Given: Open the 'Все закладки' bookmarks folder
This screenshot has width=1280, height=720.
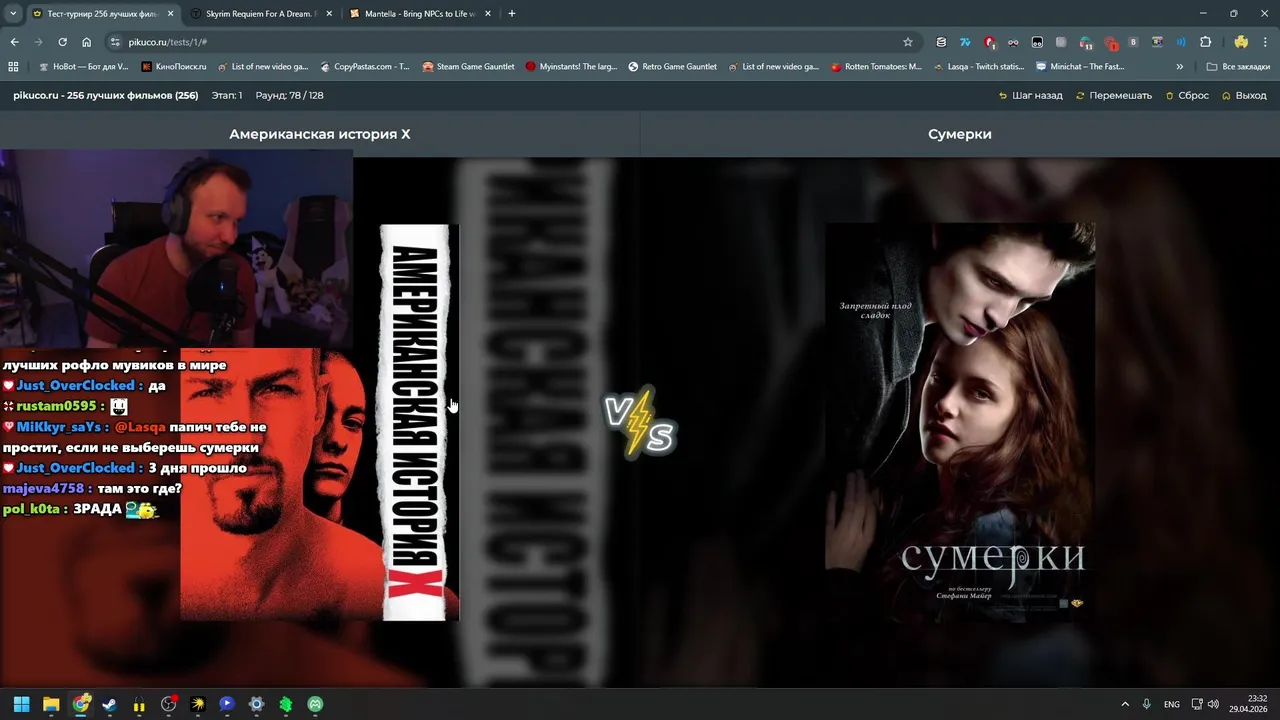Looking at the screenshot, I should (x=1238, y=67).
